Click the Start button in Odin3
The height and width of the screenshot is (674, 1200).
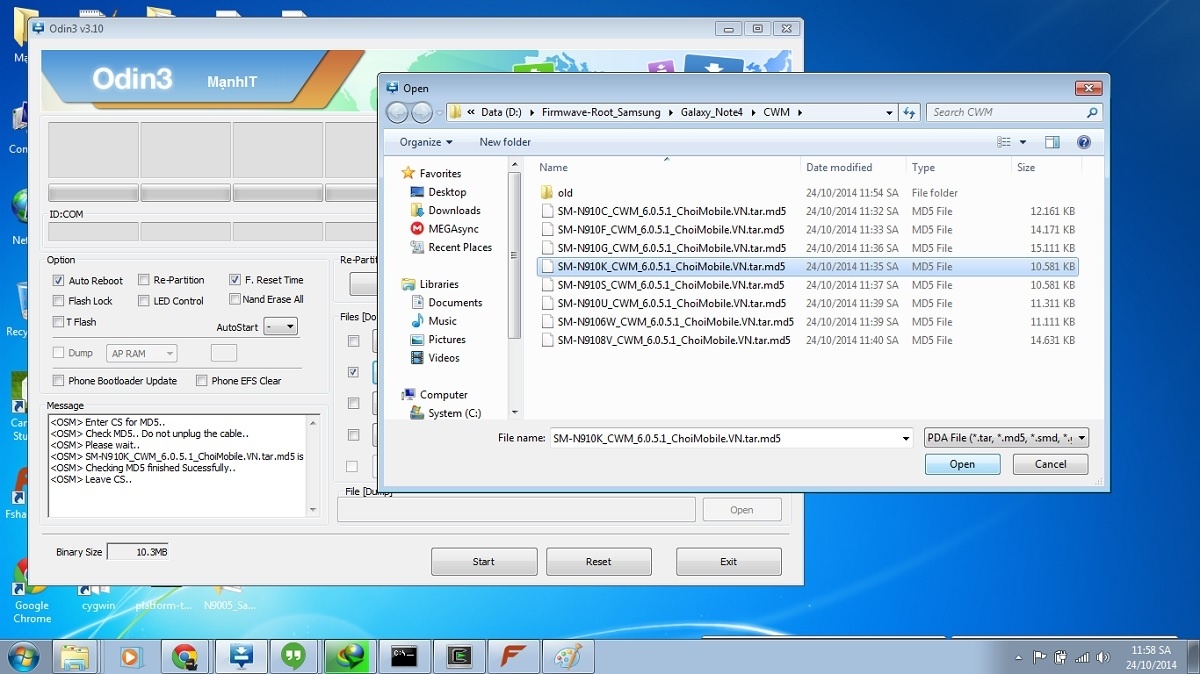tap(484, 562)
